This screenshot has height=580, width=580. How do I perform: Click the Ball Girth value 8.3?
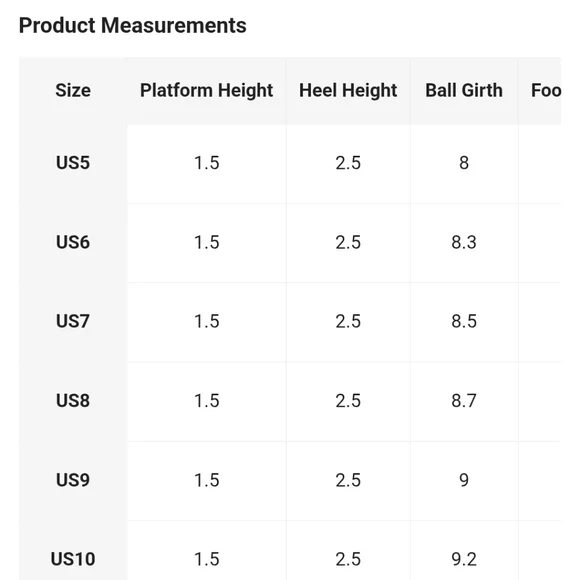tap(464, 242)
